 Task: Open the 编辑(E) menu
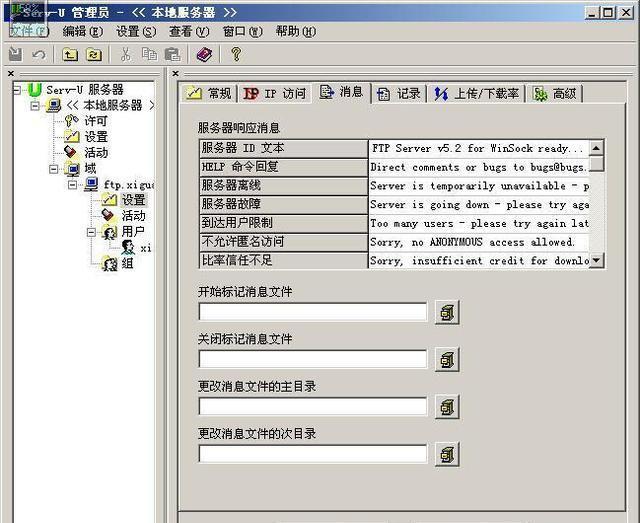(82, 31)
